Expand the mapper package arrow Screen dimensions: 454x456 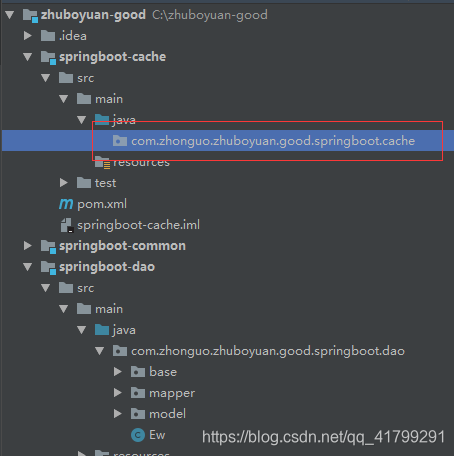coord(118,393)
